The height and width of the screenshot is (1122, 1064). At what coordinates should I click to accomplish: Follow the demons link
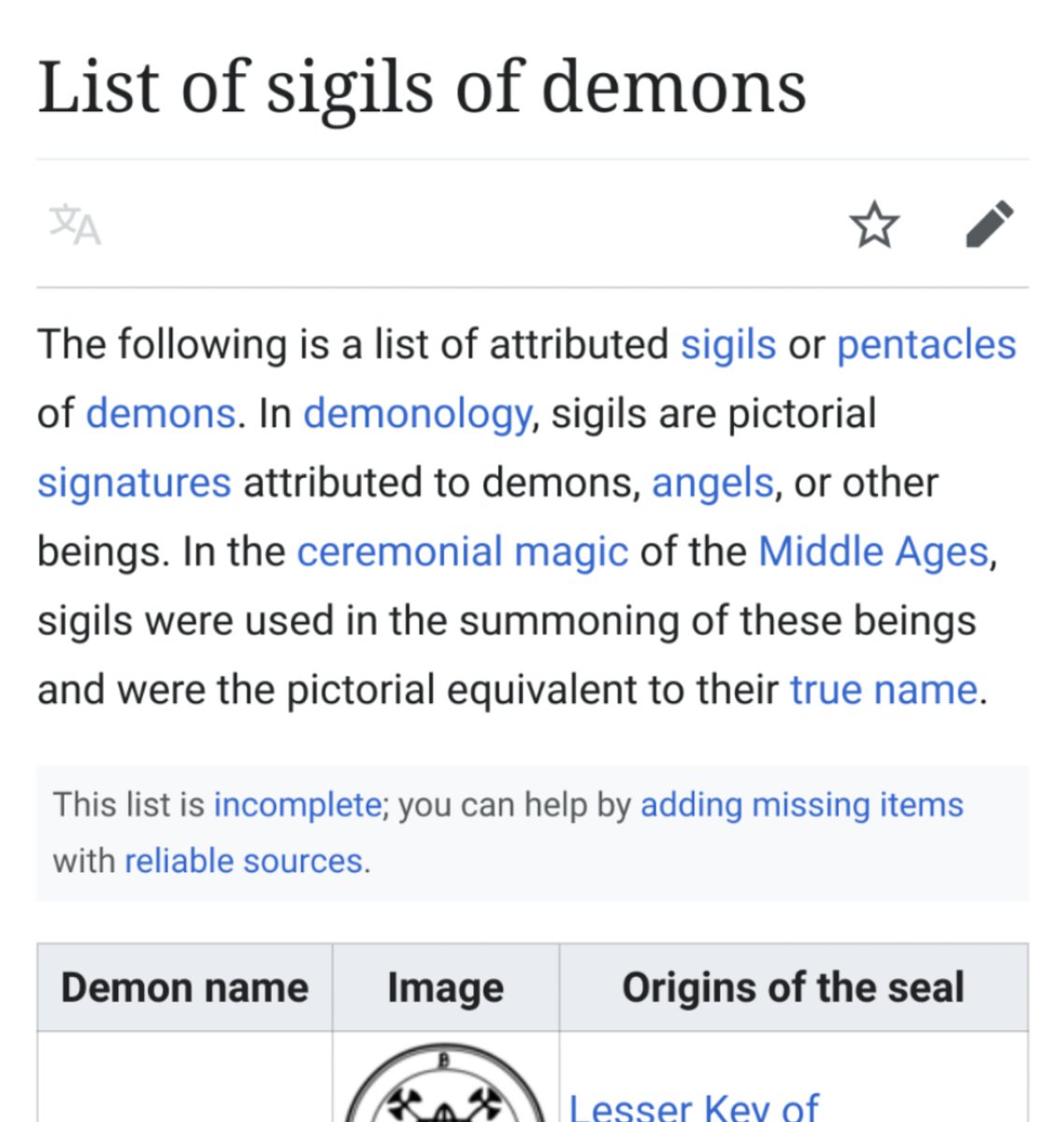click(160, 413)
